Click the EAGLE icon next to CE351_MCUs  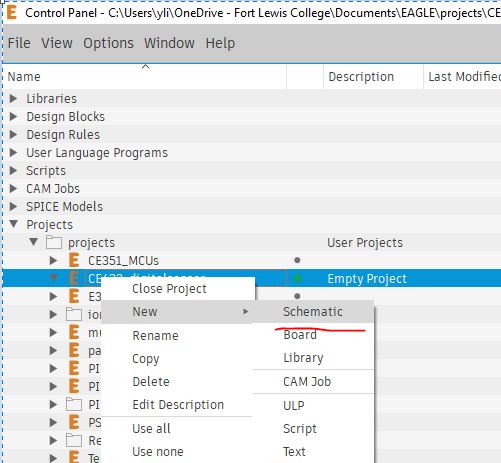(x=74, y=260)
